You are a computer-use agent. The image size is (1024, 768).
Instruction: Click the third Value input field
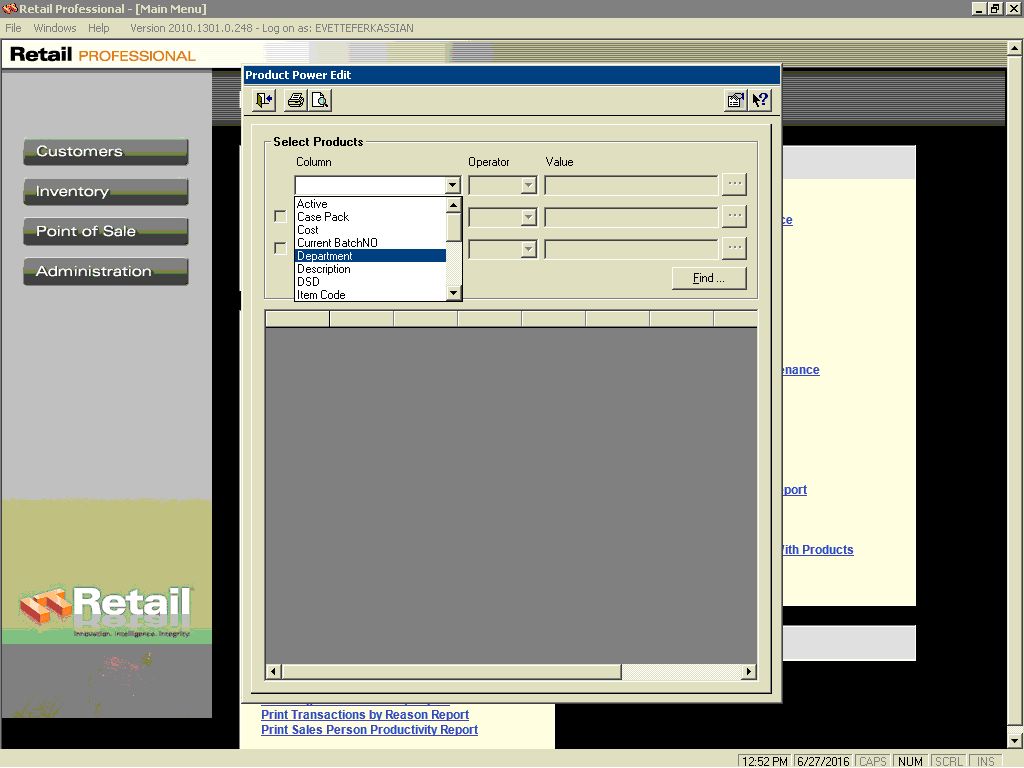(631, 249)
